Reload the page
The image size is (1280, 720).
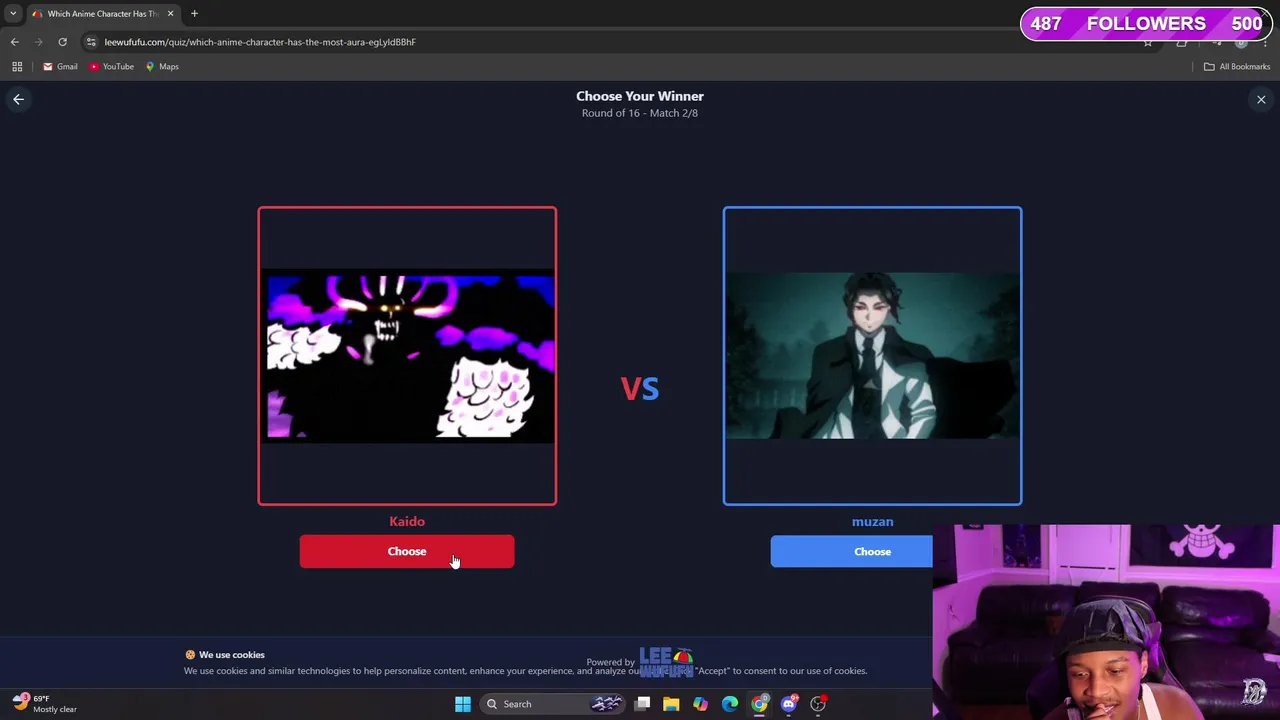point(62,42)
